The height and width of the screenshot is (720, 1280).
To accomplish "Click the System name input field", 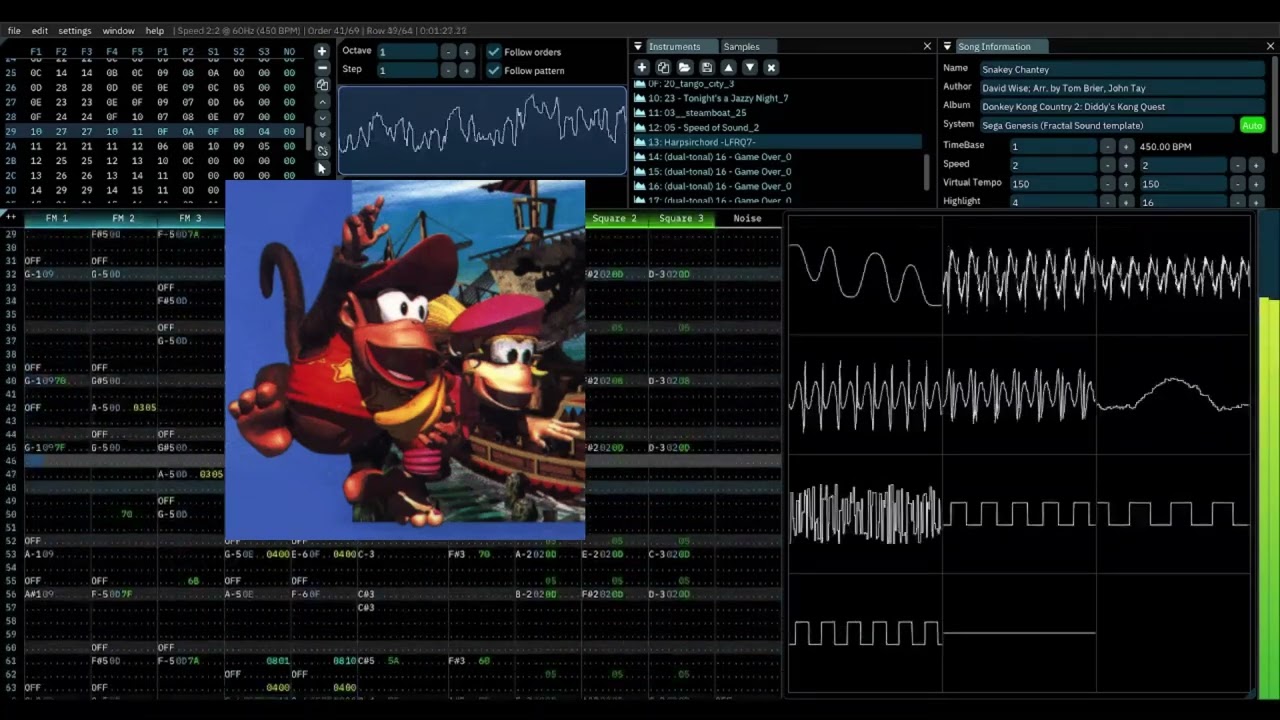I will (x=1107, y=125).
